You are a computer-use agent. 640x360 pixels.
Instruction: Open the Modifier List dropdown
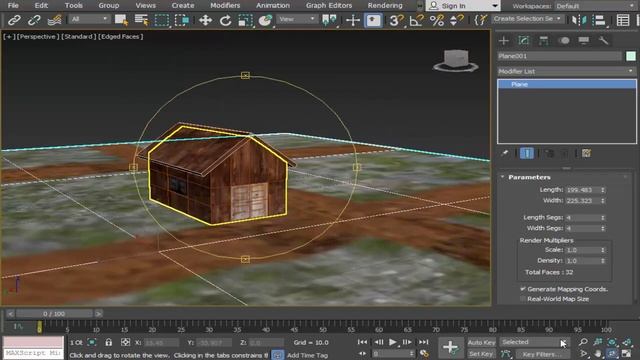(567, 71)
